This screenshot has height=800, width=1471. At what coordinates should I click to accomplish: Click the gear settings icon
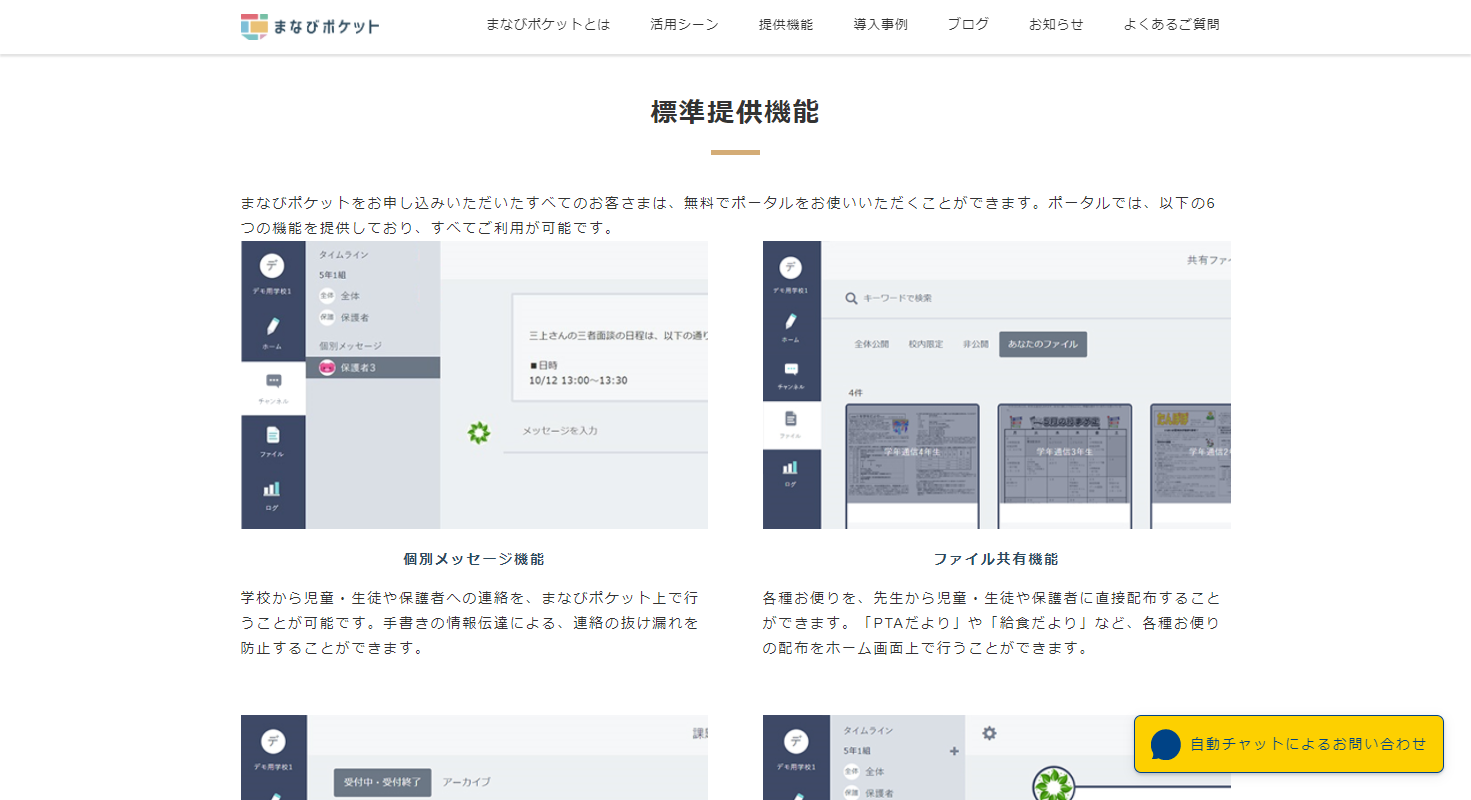pyautogui.click(x=989, y=733)
